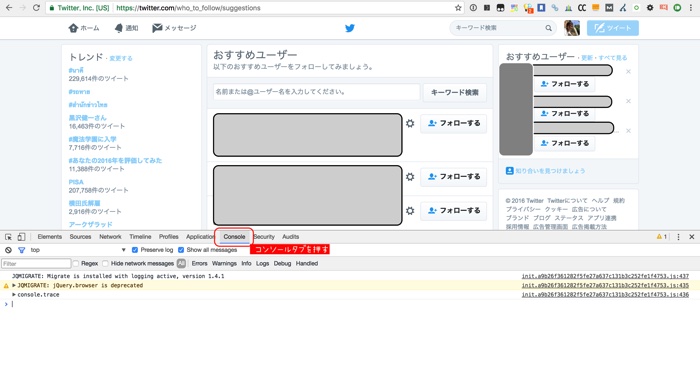The width and height of the screenshot is (700, 392).
Task: Focus the name or @username search field
Action: tap(316, 92)
